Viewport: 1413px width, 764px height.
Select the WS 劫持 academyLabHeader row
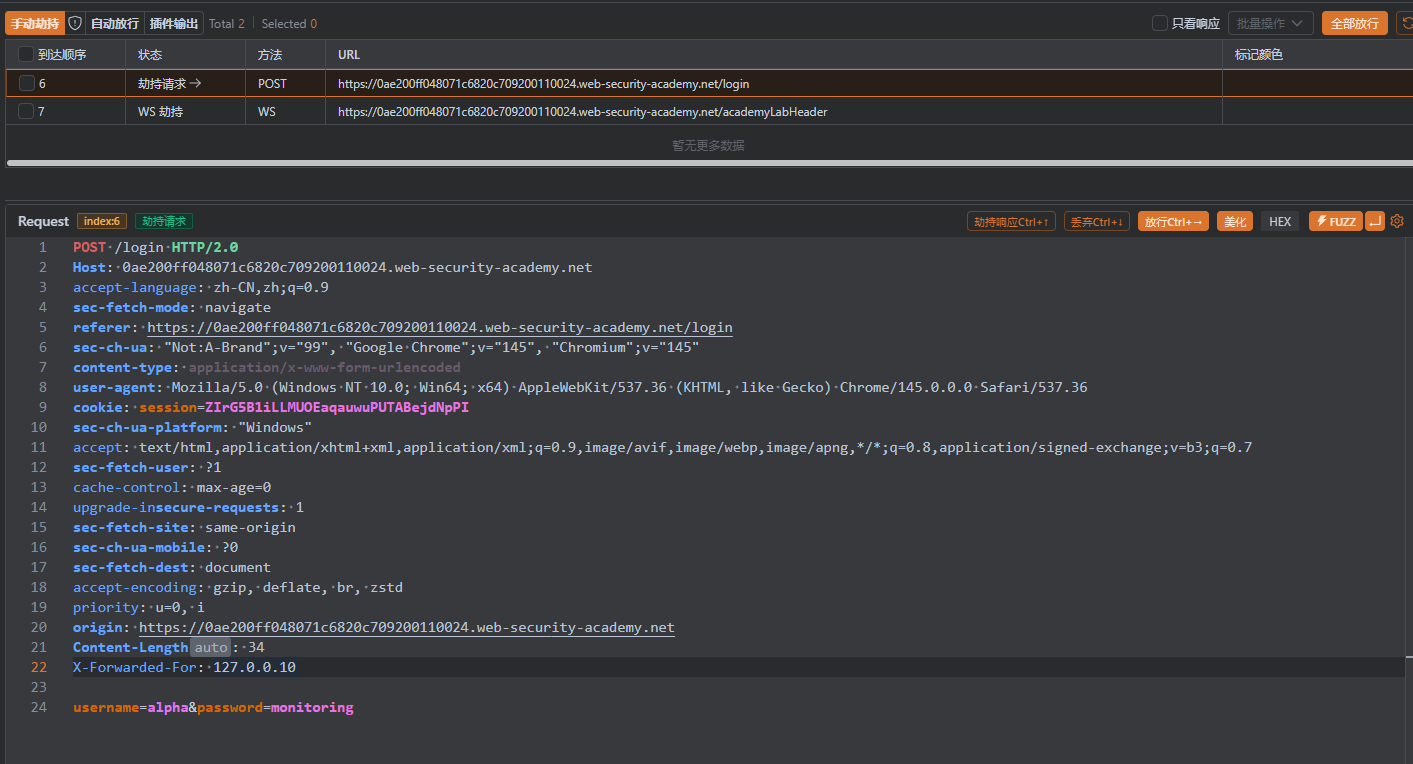tap(582, 112)
